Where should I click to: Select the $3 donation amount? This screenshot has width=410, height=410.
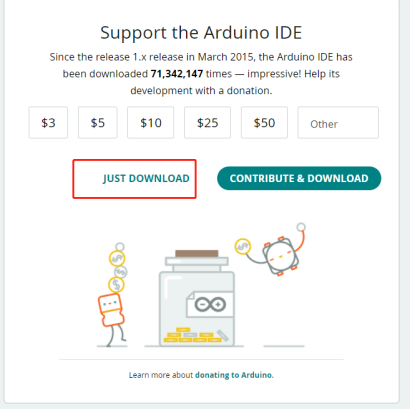48,123
